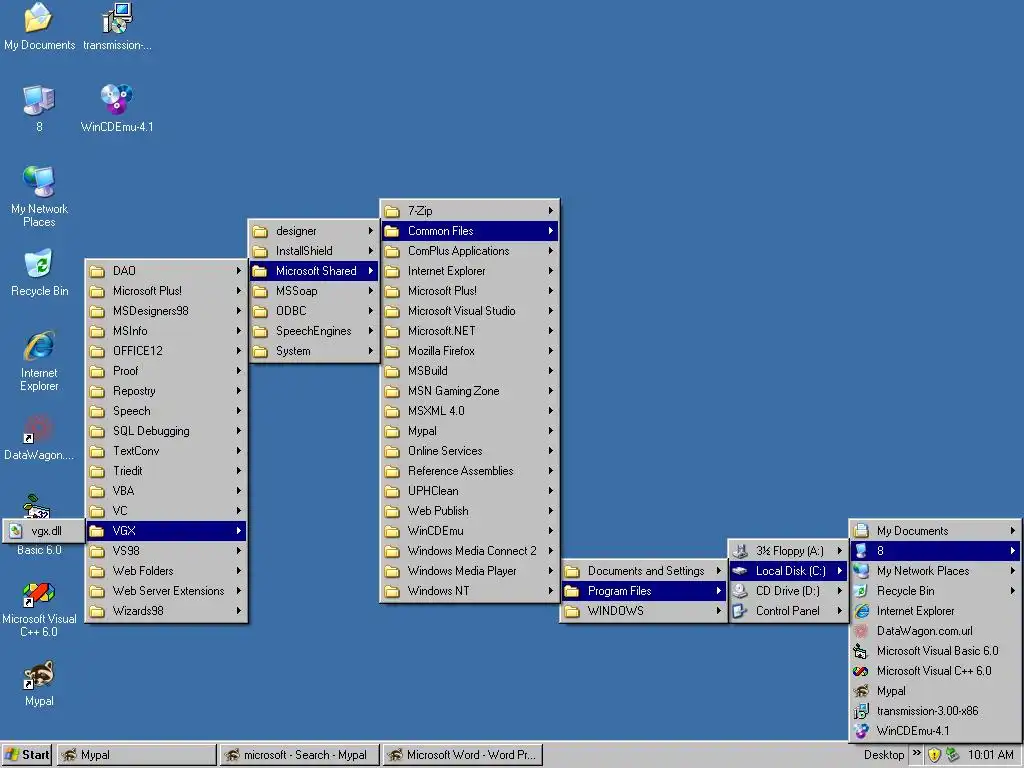Open the Reference Assemblies folder entry
Screen dimensions: 1024x768
pyautogui.click(x=470, y=471)
